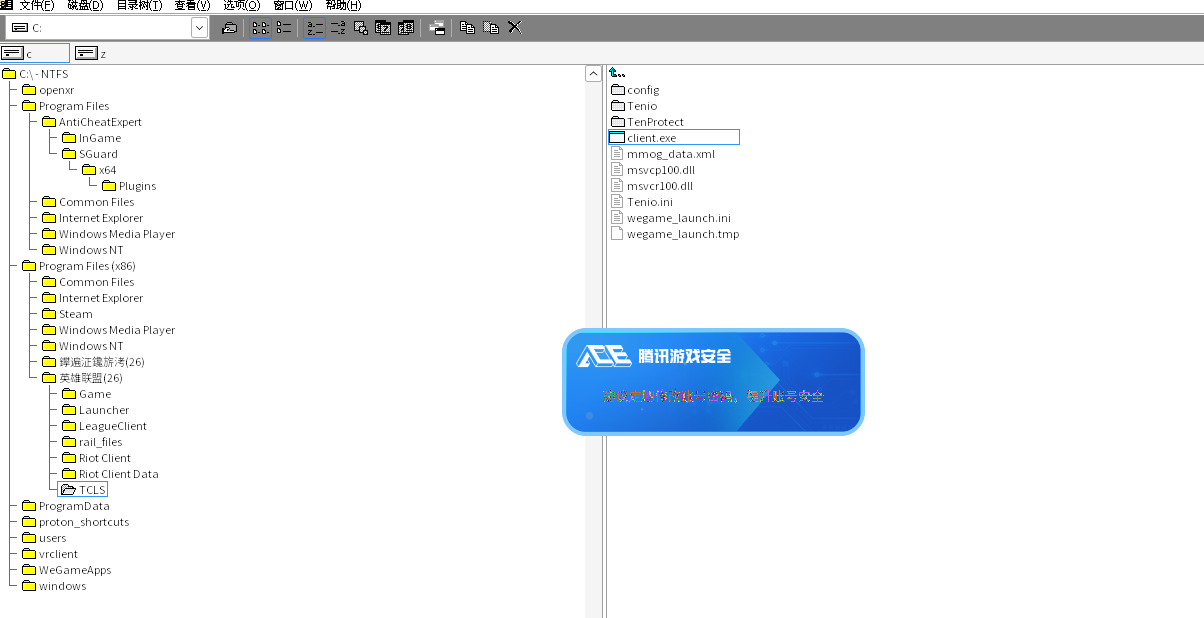This screenshot has height=618, width=1204.
Task: Select the openxr folder in tree
Action: pyautogui.click(x=48, y=90)
